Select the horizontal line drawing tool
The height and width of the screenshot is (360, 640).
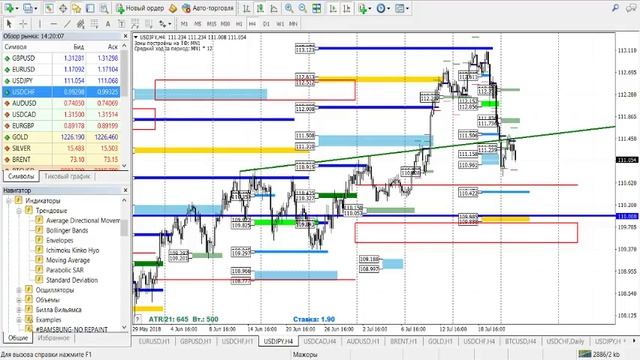tap(53, 24)
